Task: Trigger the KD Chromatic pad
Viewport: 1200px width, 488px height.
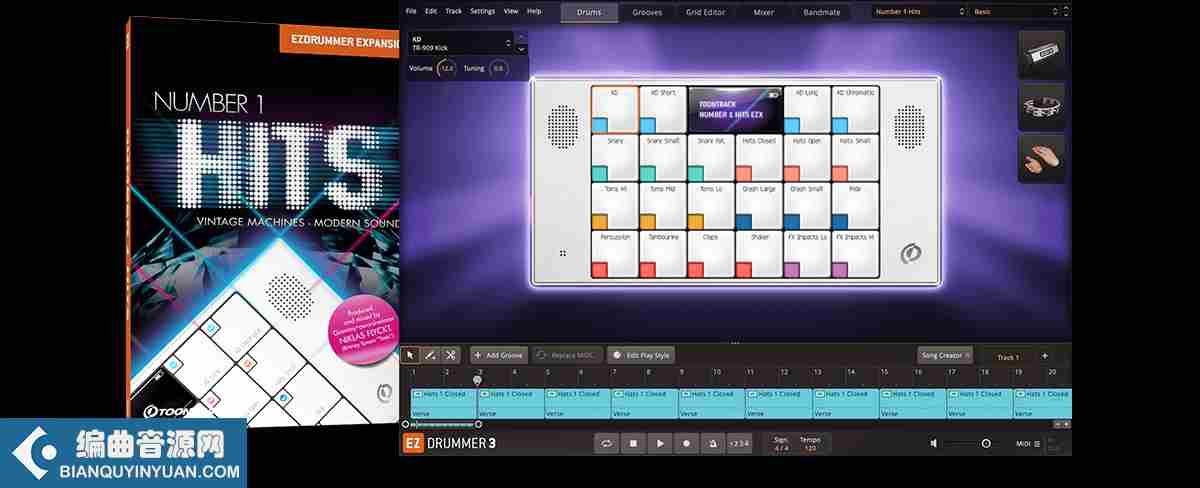Action: (x=856, y=109)
